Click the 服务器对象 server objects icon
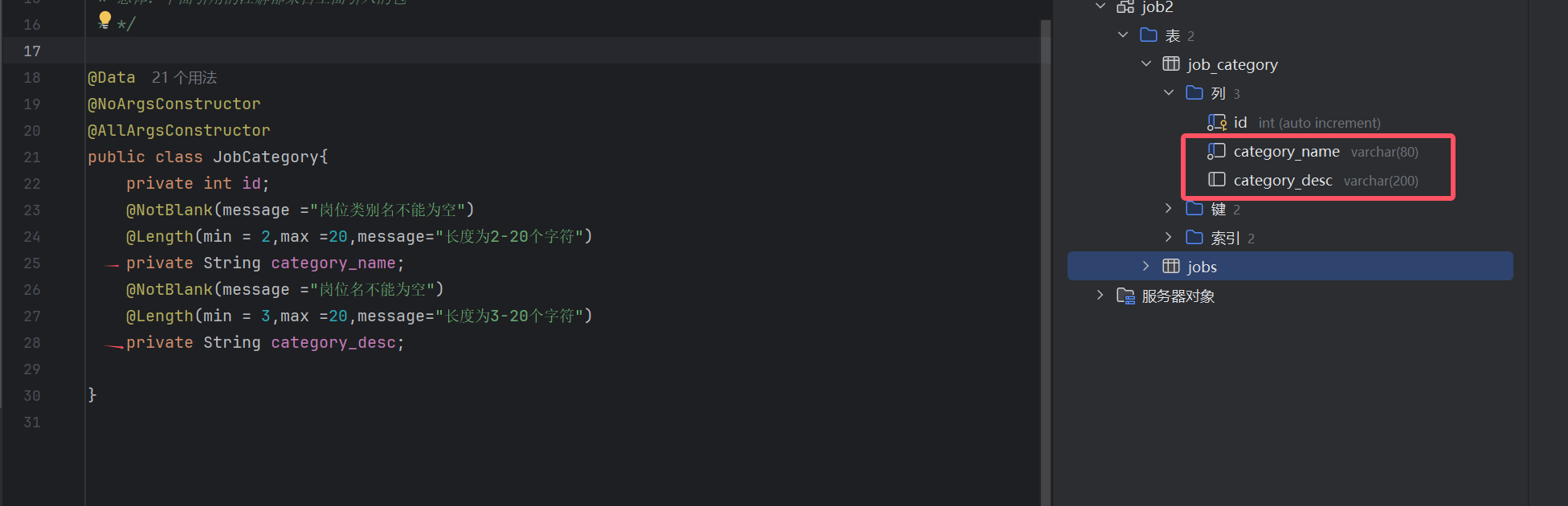The image size is (1568, 506). [1125, 296]
